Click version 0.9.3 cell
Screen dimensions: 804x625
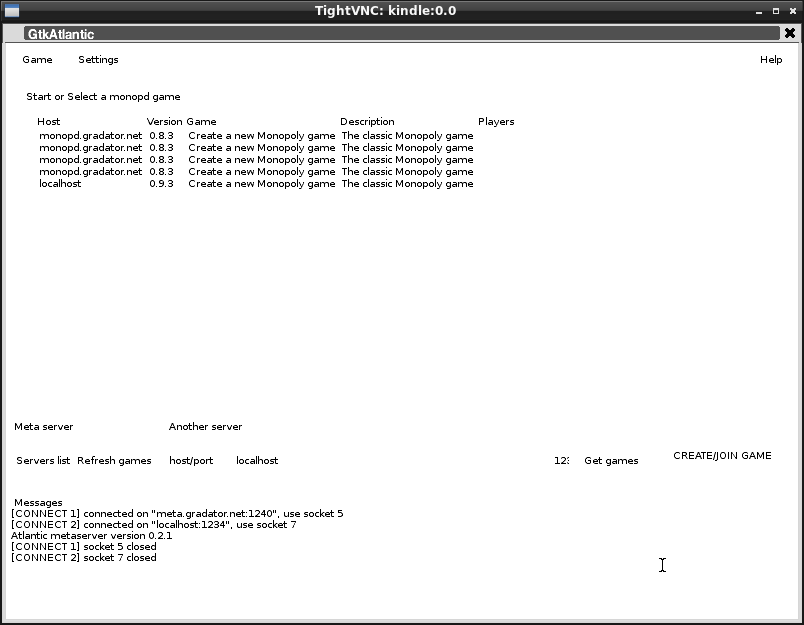162,184
